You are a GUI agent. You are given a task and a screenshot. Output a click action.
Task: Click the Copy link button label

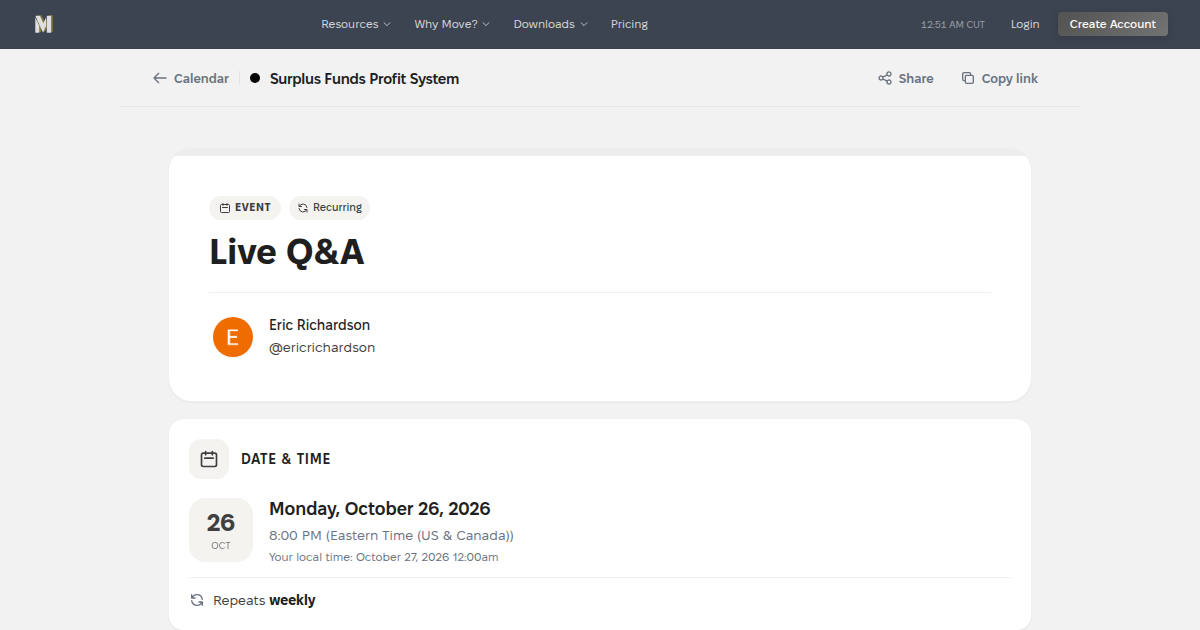(1010, 78)
